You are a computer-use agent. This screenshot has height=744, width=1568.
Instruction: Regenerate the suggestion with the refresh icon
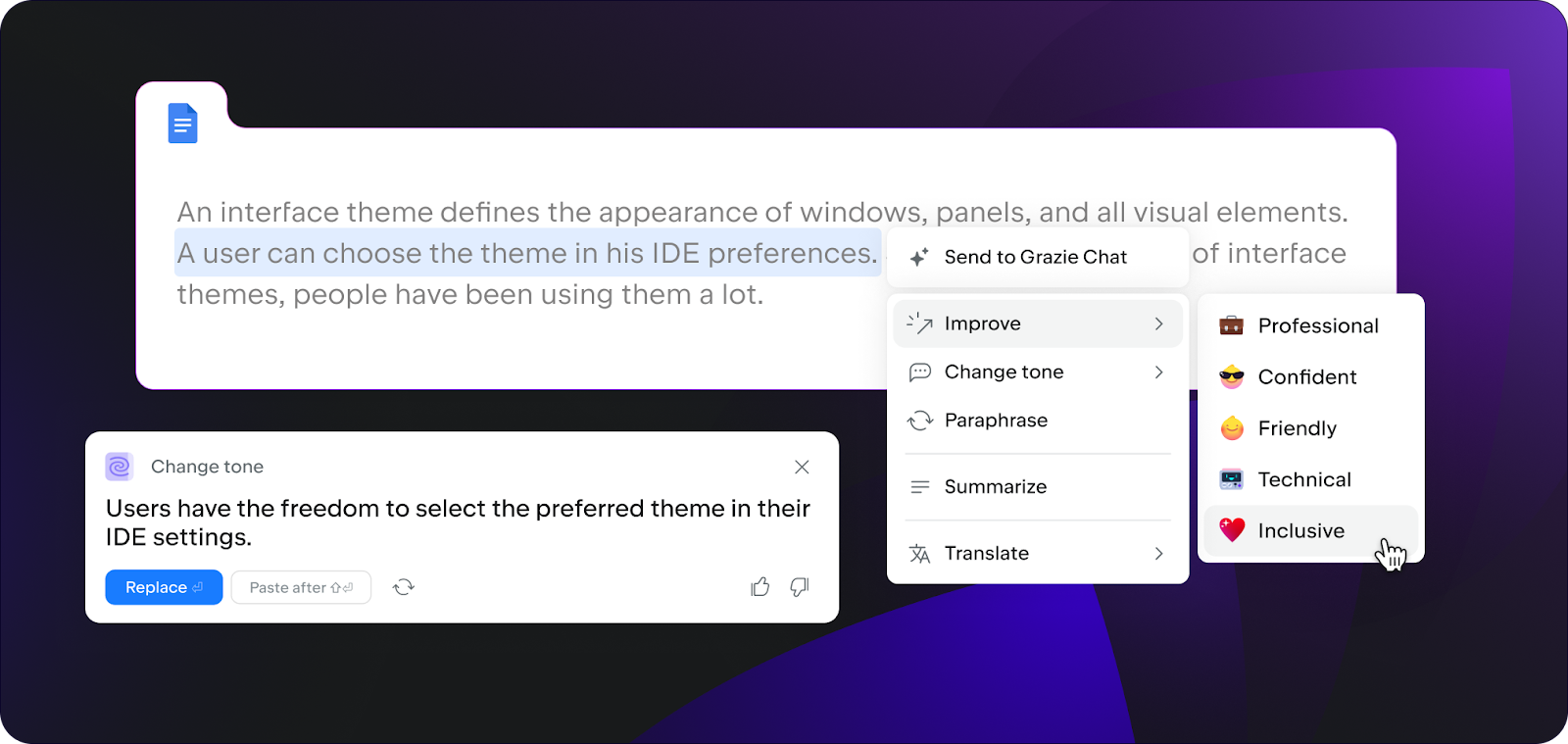point(404,587)
